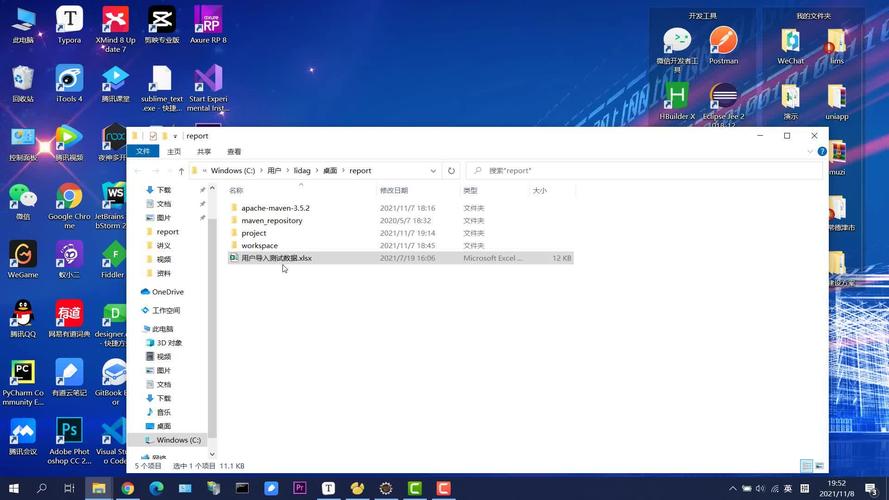Screen dimensions: 889x500
Task: Open the uniapp folder on desktop
Action: pos(837,101)
